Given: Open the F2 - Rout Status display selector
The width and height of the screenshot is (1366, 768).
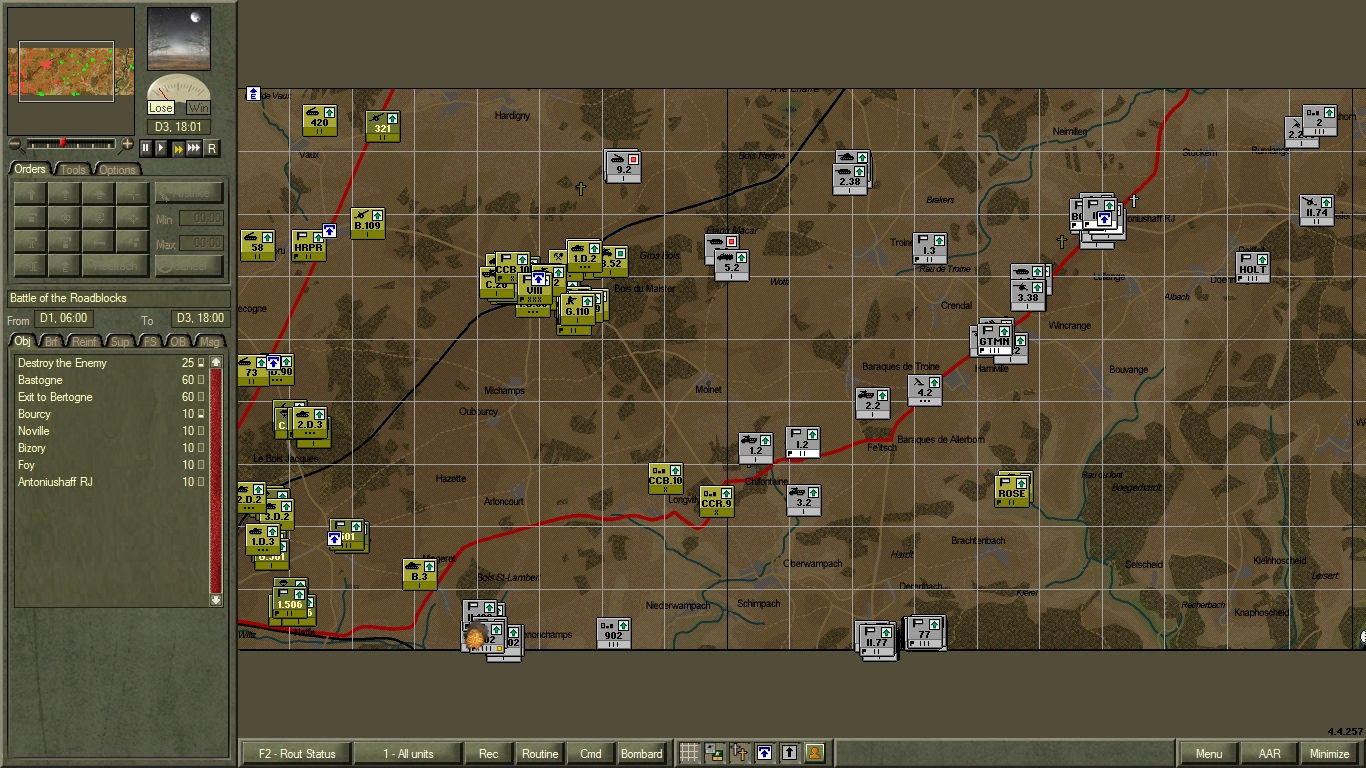Looking at the screenshot, I should (x=297, y=754).
